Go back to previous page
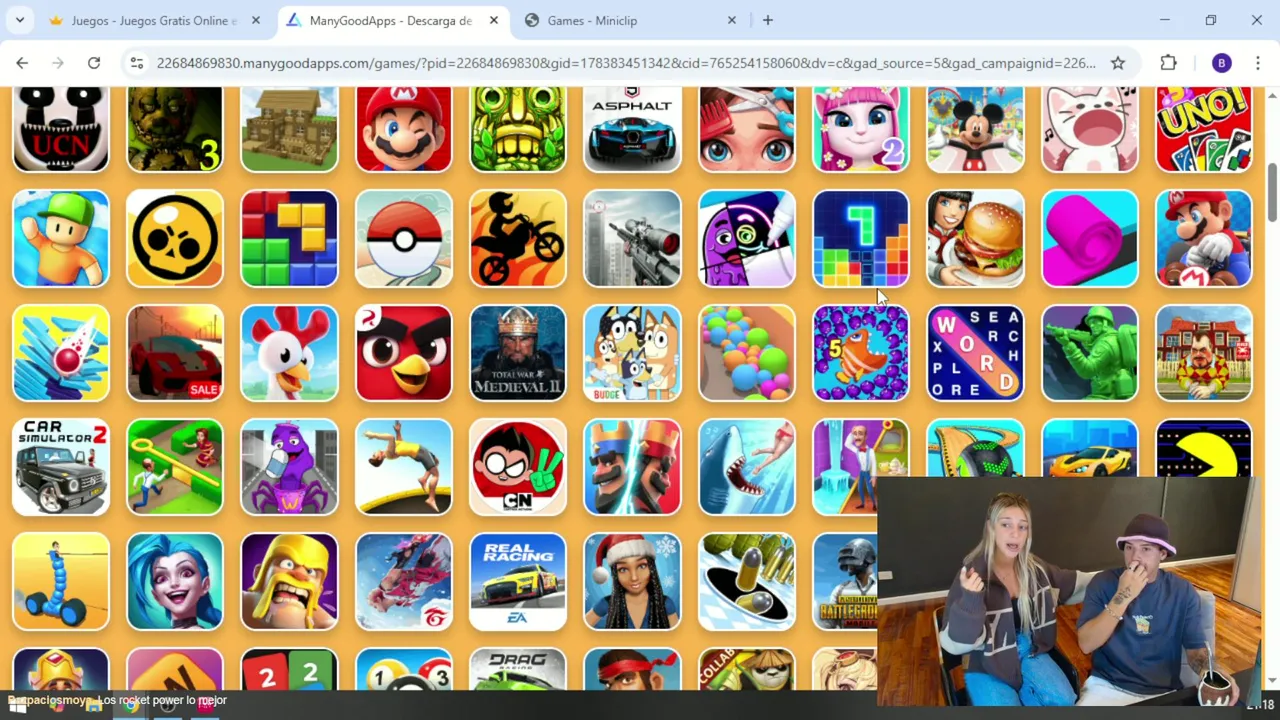The height and width of the screenshot is (720, 1280). coord(22,63)
